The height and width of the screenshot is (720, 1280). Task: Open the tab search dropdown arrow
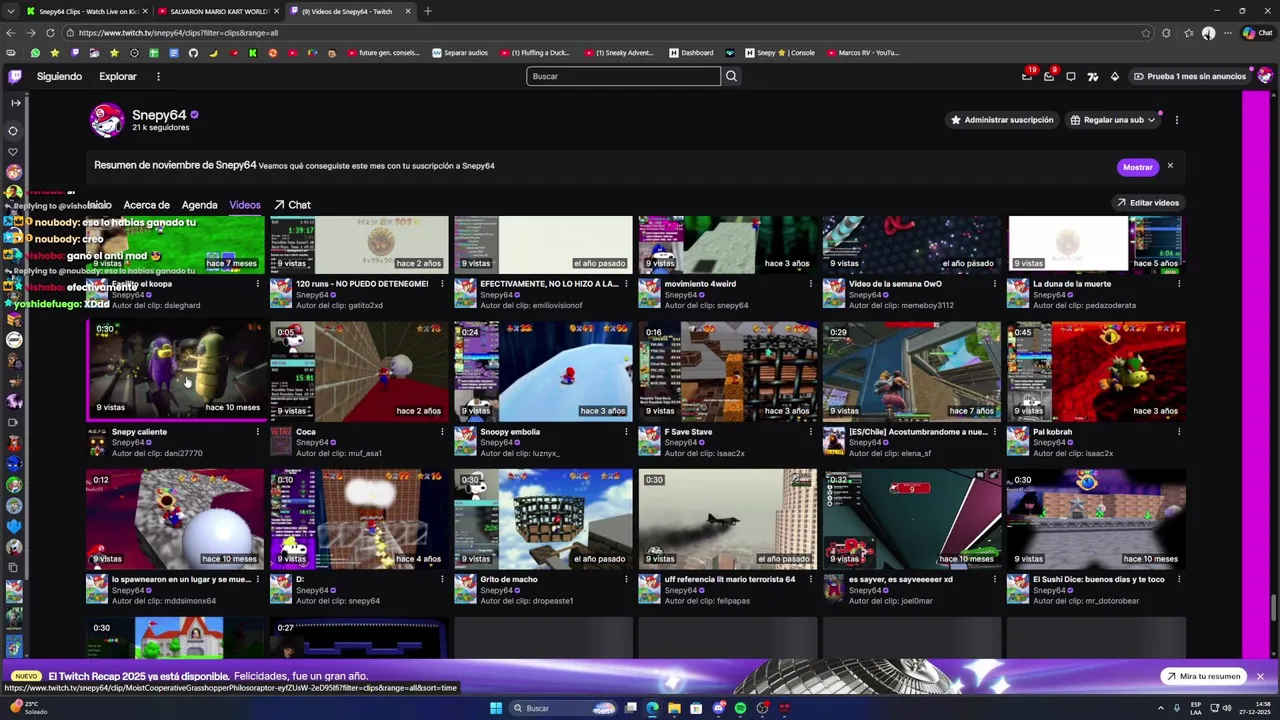(x=12, y=11)
